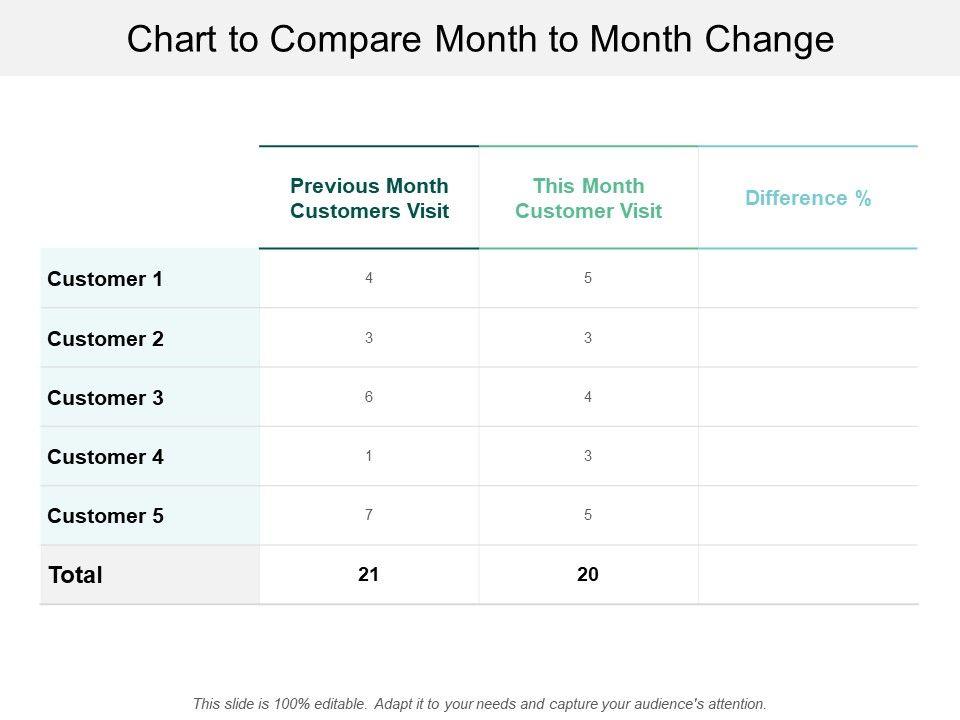
Task: Click empty Difference % cell in Total row
Action: tap(808, 575)
